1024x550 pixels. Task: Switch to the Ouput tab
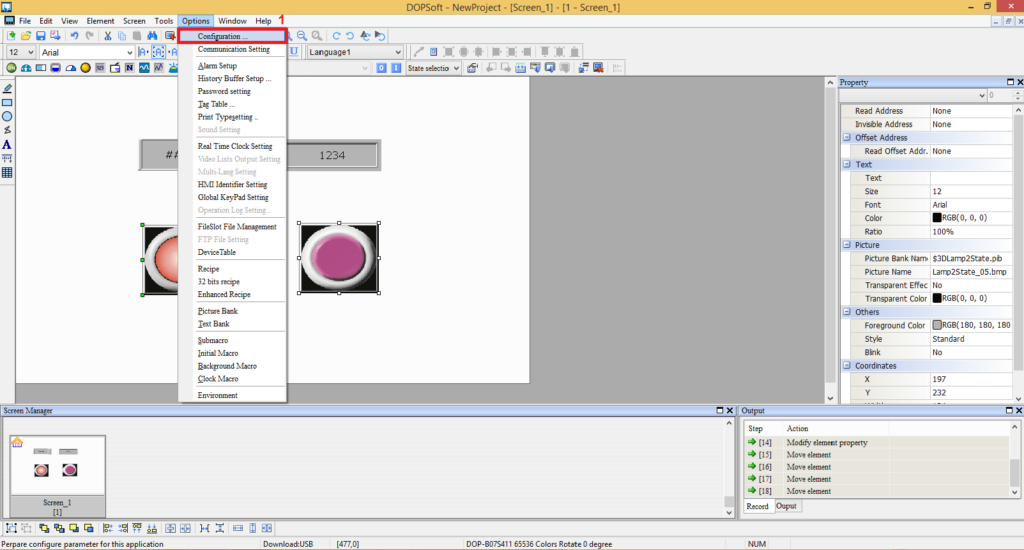coord(786,506)
